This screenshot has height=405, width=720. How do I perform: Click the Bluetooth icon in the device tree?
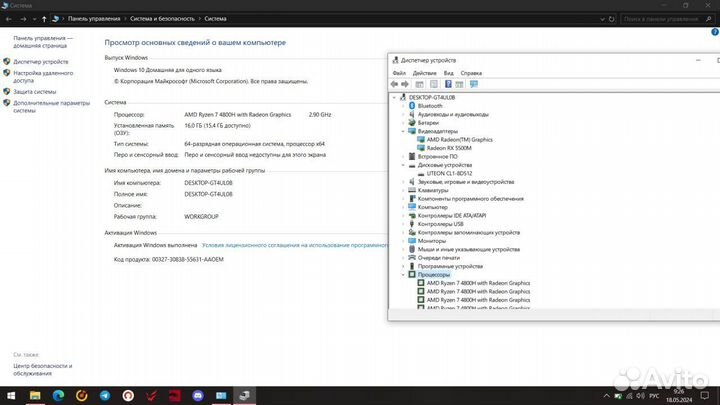click(412, 106)
